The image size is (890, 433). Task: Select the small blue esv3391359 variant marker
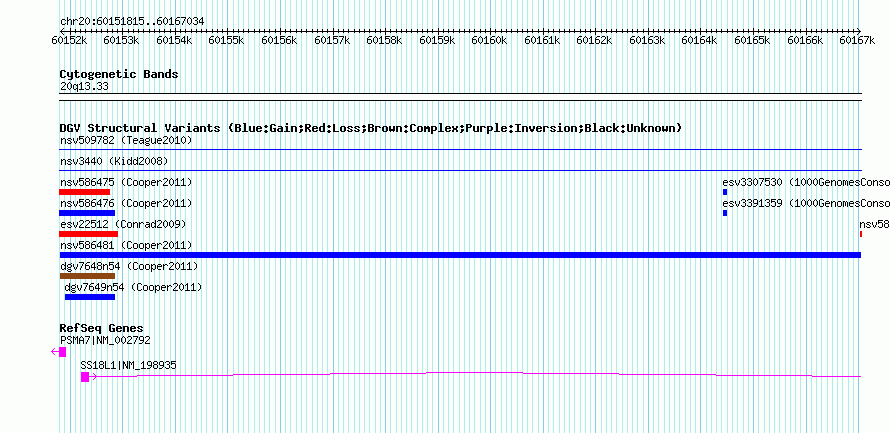pos(725,213)
